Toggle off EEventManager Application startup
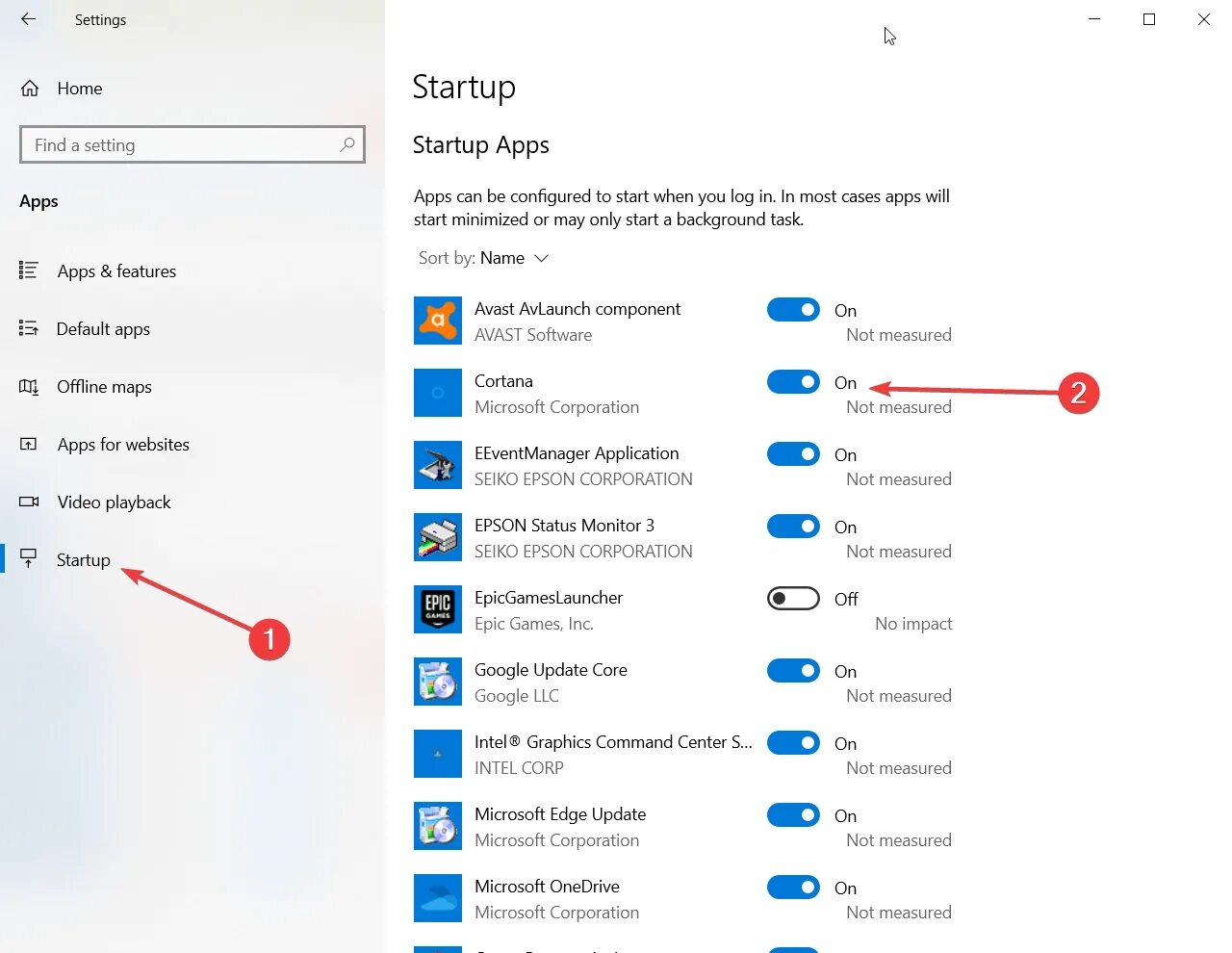This screenshot has height=953, width=1232. click(x=793, y=454)
